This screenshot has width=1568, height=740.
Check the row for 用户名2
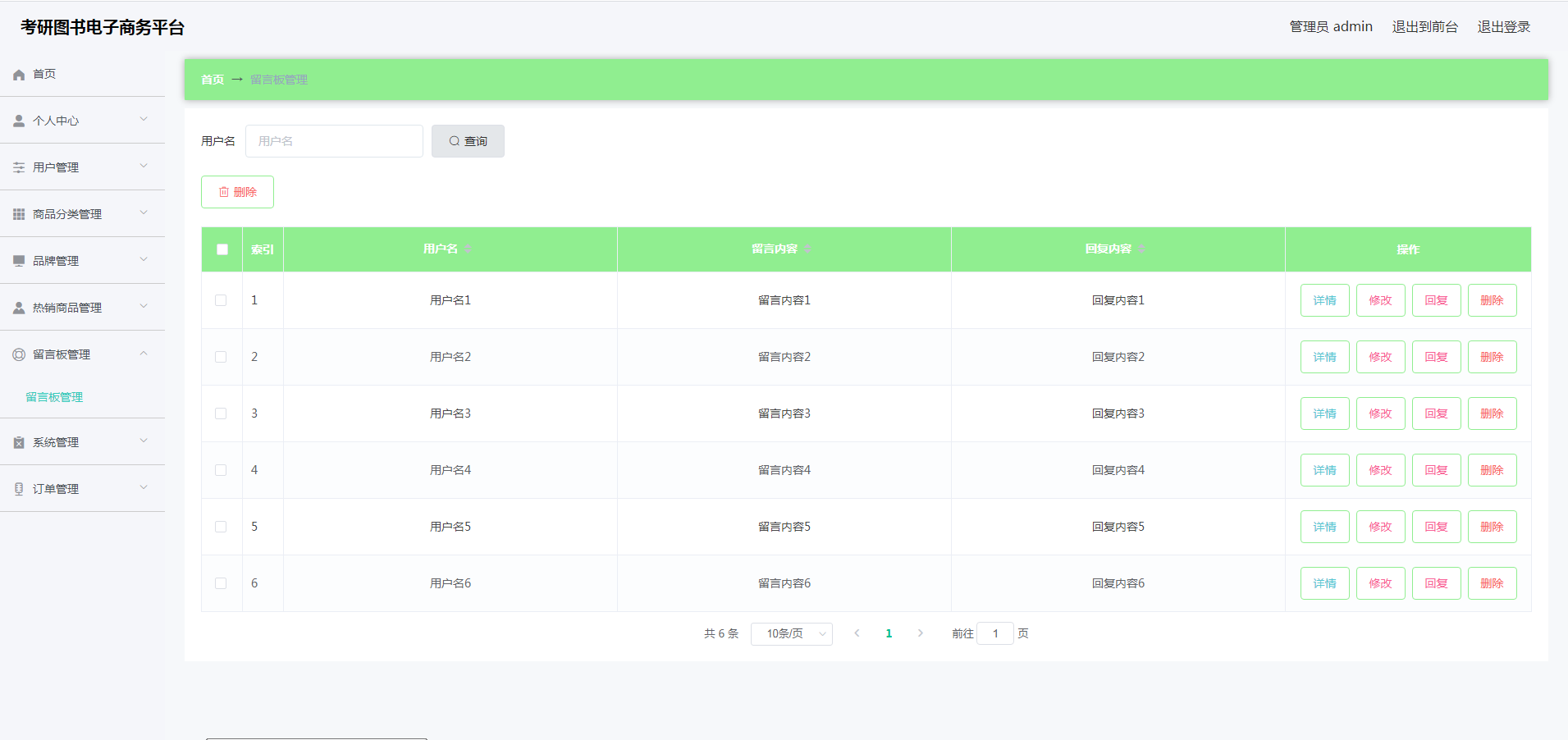point(221,357)
